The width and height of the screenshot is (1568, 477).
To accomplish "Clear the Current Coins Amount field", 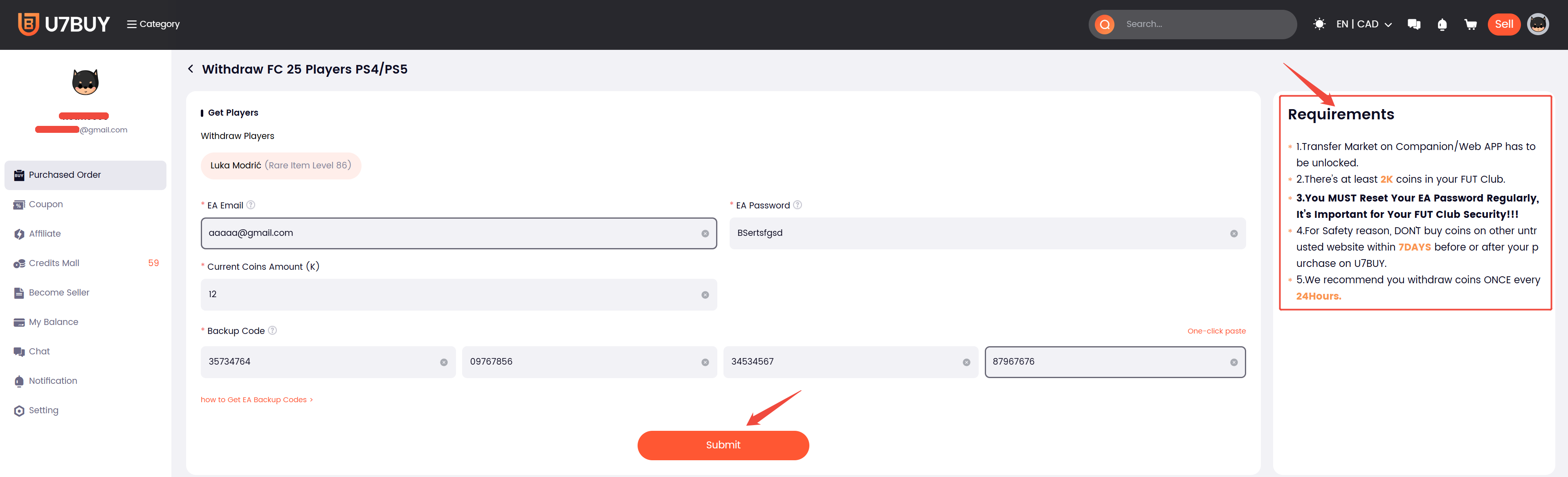I will point(705,295).
